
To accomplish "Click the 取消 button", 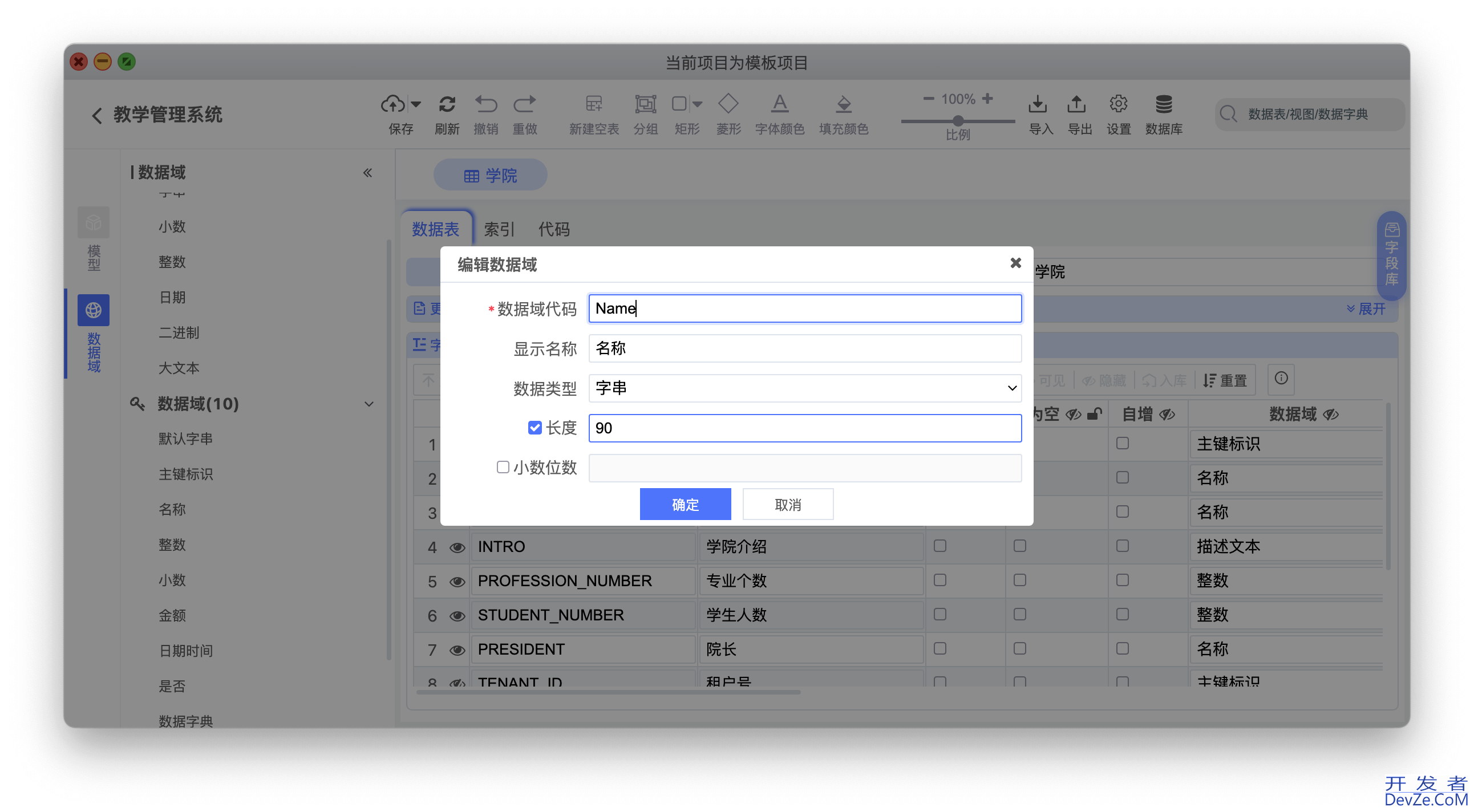I will pyautogui.click(x=787, y=504).
